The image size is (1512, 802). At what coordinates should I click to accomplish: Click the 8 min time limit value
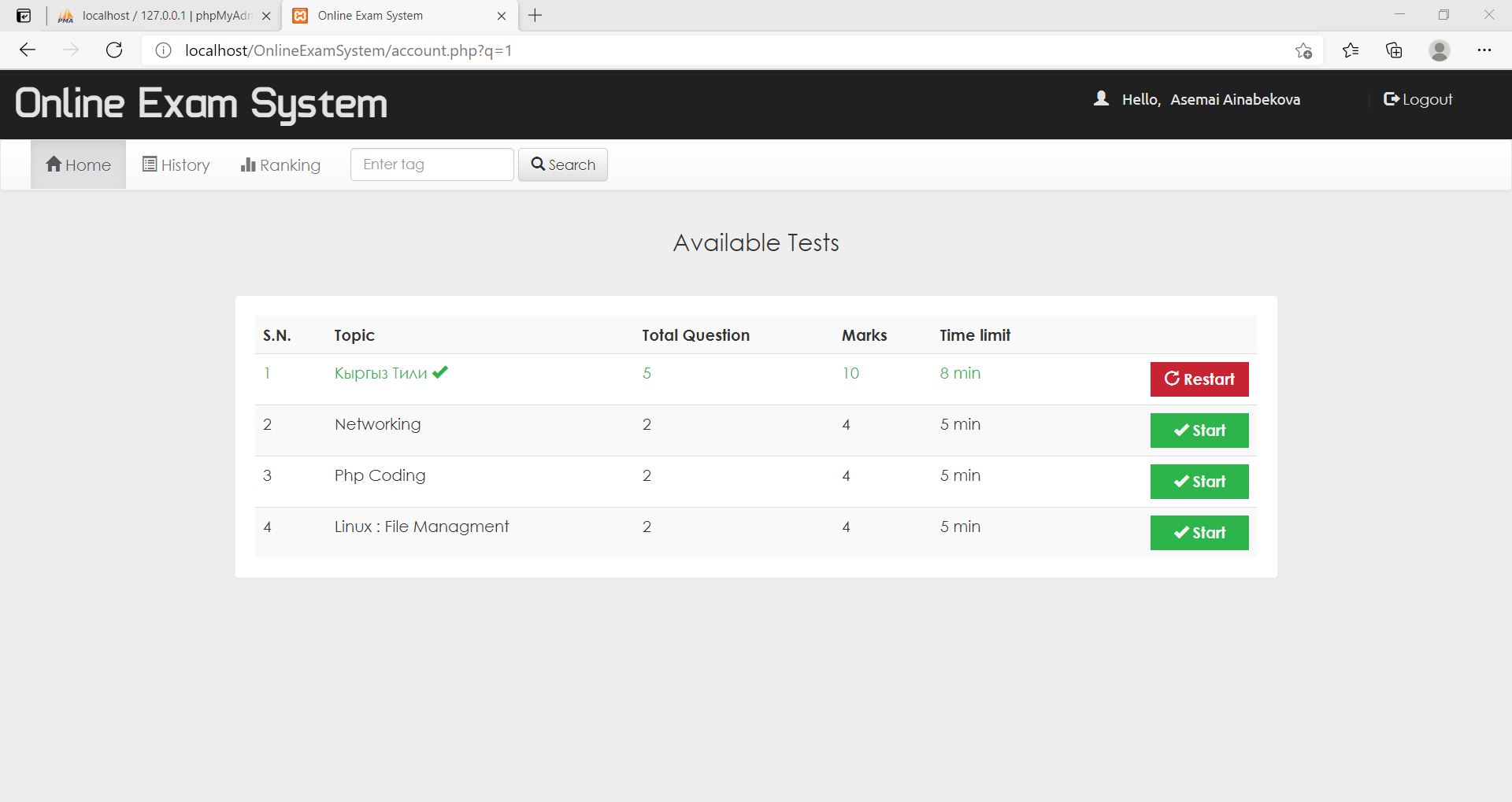[960, 373]
